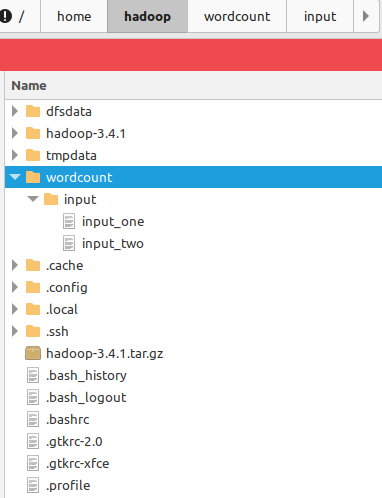382x498 pixels.
Task: Click the .gtkrc-xfce file icon
Action: click(33, 463)
